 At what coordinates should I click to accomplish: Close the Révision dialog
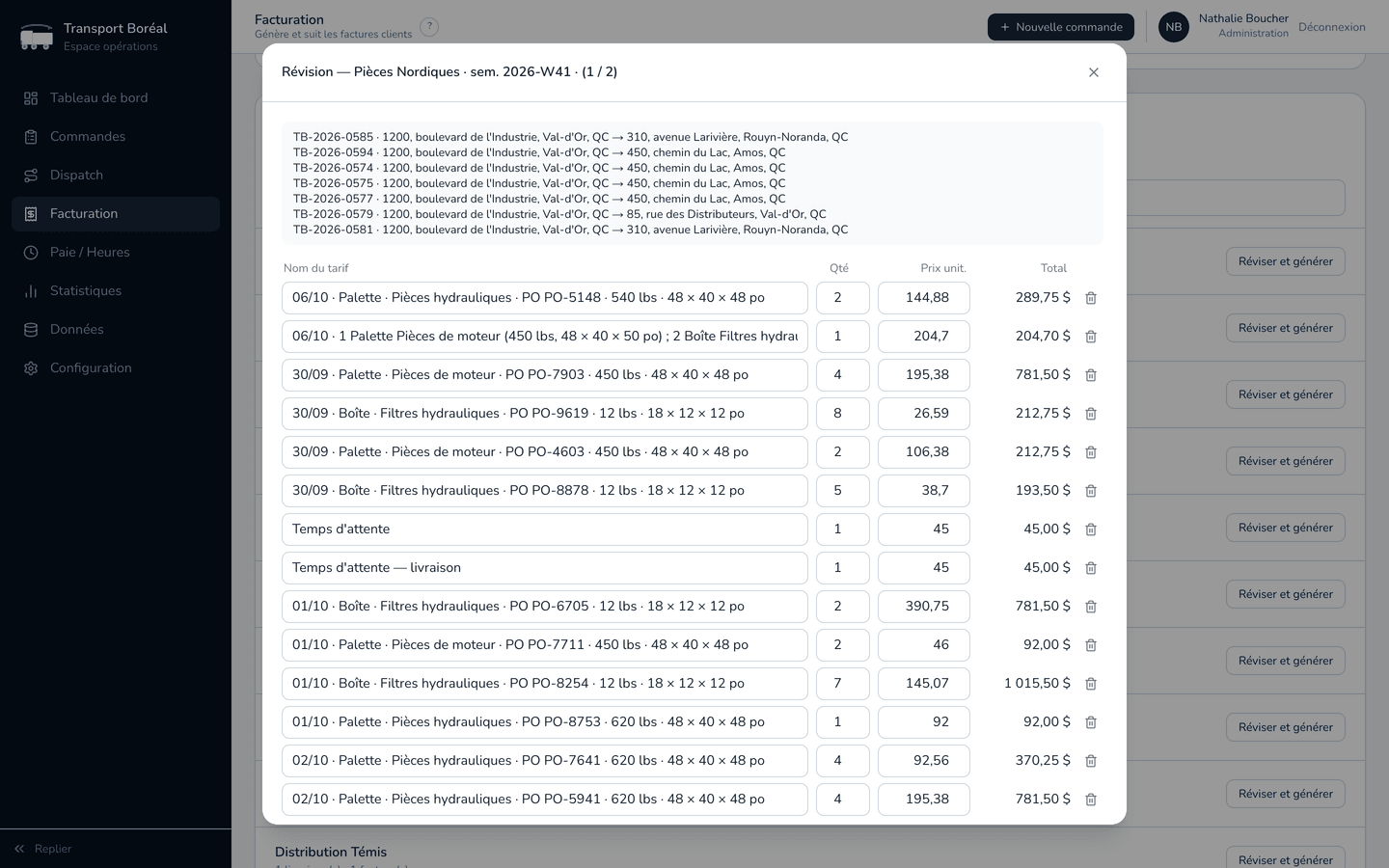click(x=1094, y=72)
